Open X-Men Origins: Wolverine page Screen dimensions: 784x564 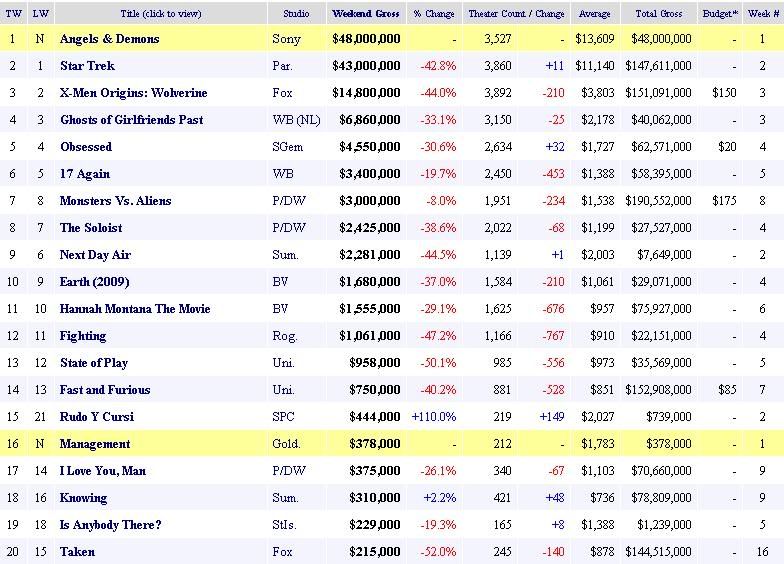click(133, 93)
